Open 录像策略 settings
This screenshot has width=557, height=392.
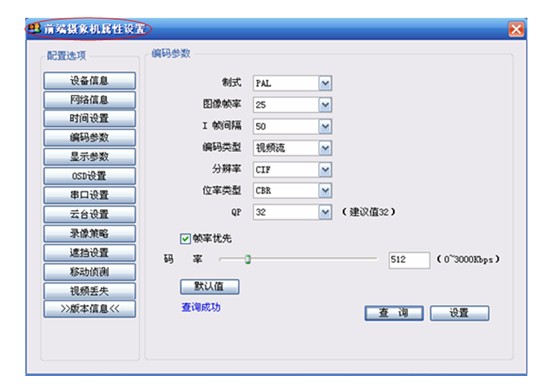pyautogui.click(x=90, y=234)
